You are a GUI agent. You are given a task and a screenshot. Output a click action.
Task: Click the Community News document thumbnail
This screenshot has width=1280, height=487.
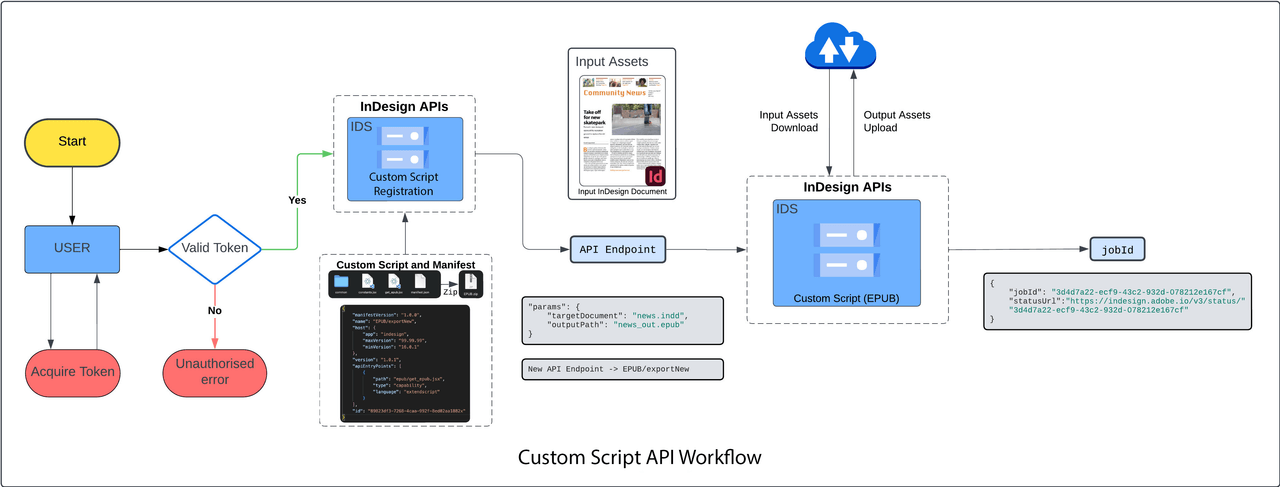click(x=621, y=125)
